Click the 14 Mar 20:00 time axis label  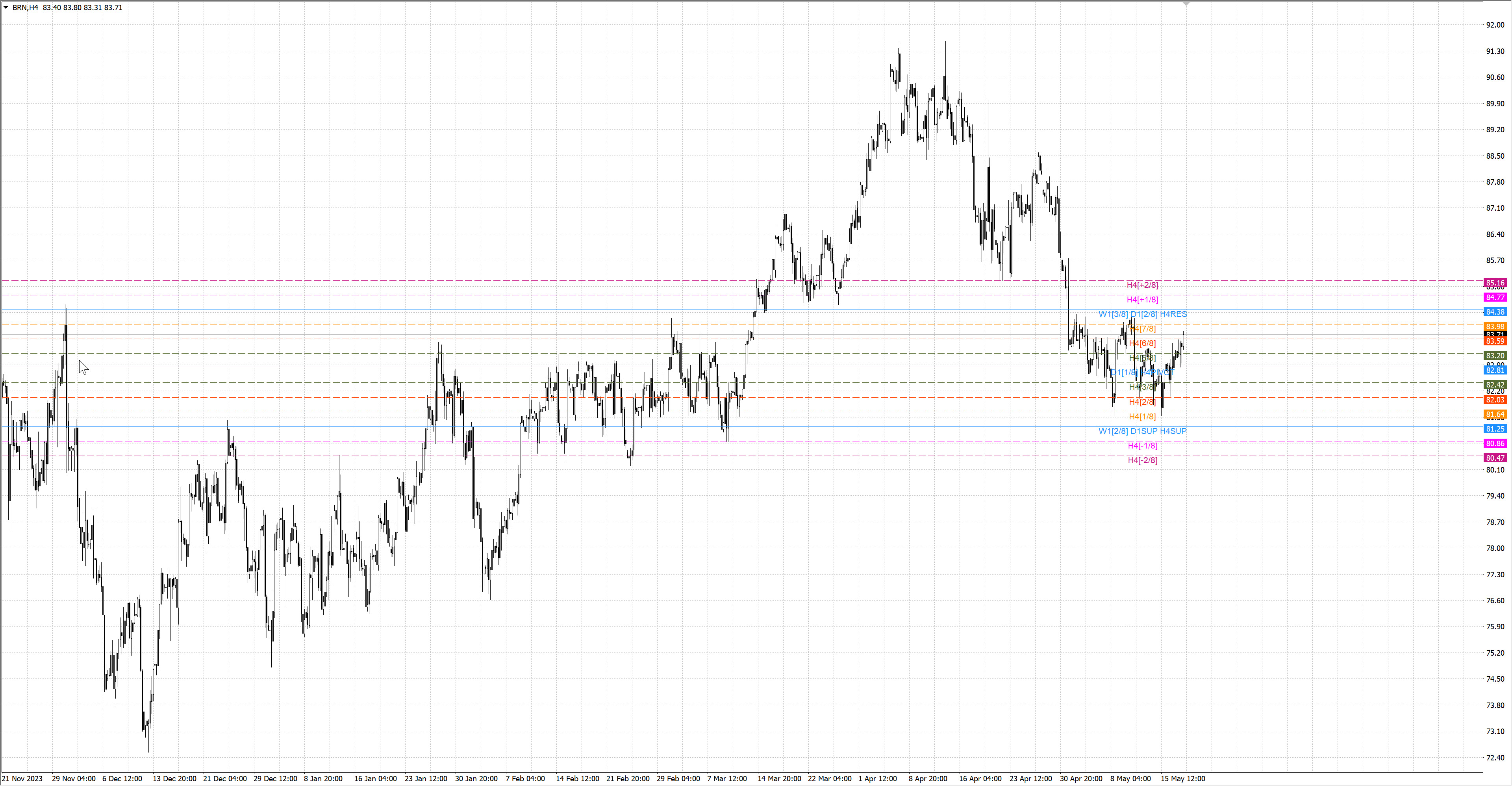coord(779,779)
